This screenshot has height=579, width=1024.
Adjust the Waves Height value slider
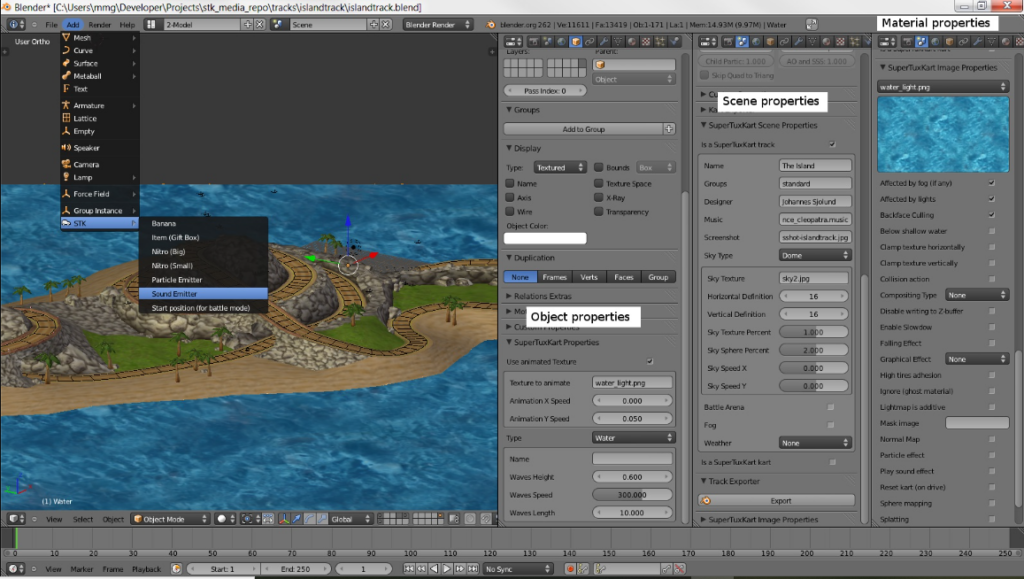pyautogui.click(x=631, y=475)
